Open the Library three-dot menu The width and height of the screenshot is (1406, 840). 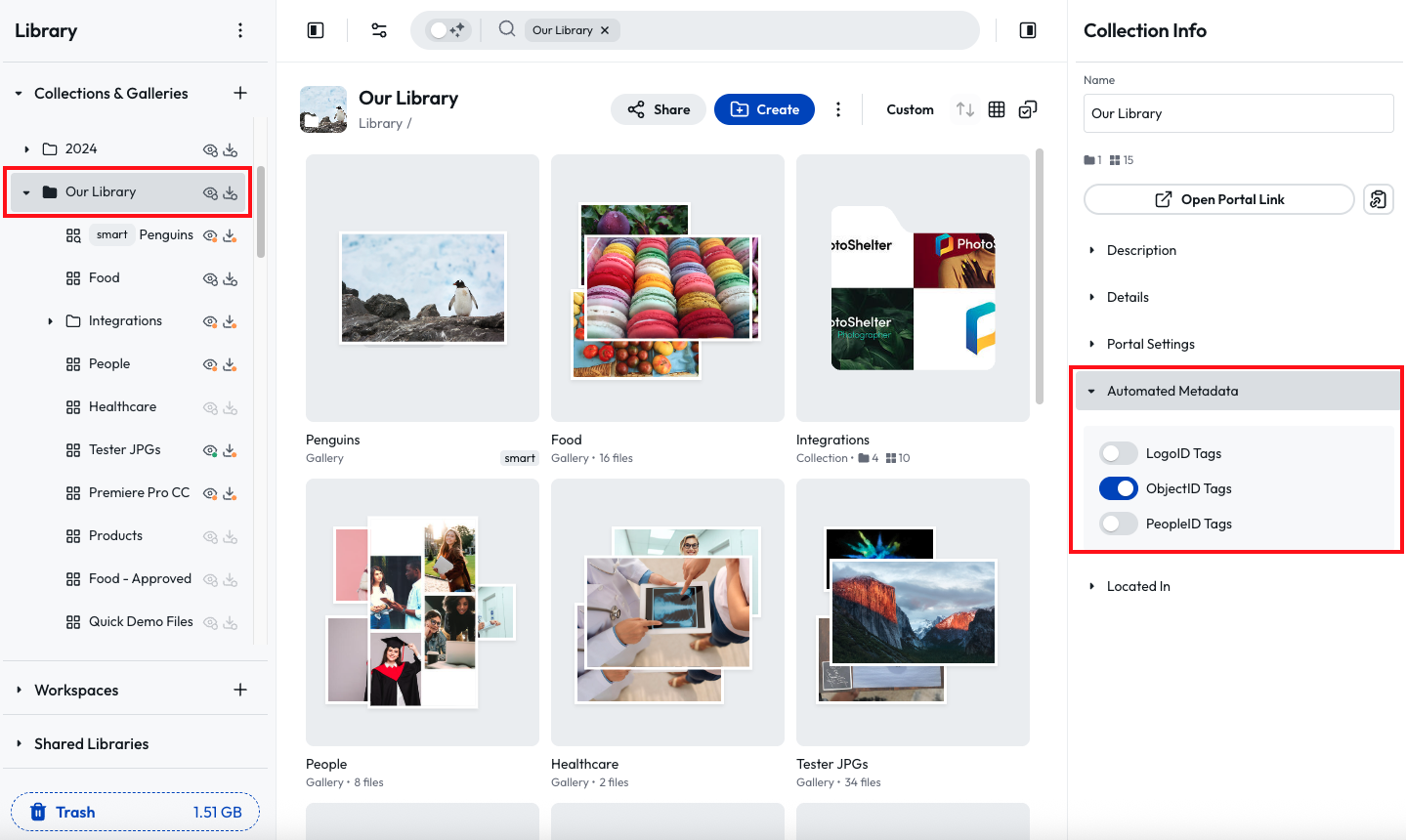240,30
